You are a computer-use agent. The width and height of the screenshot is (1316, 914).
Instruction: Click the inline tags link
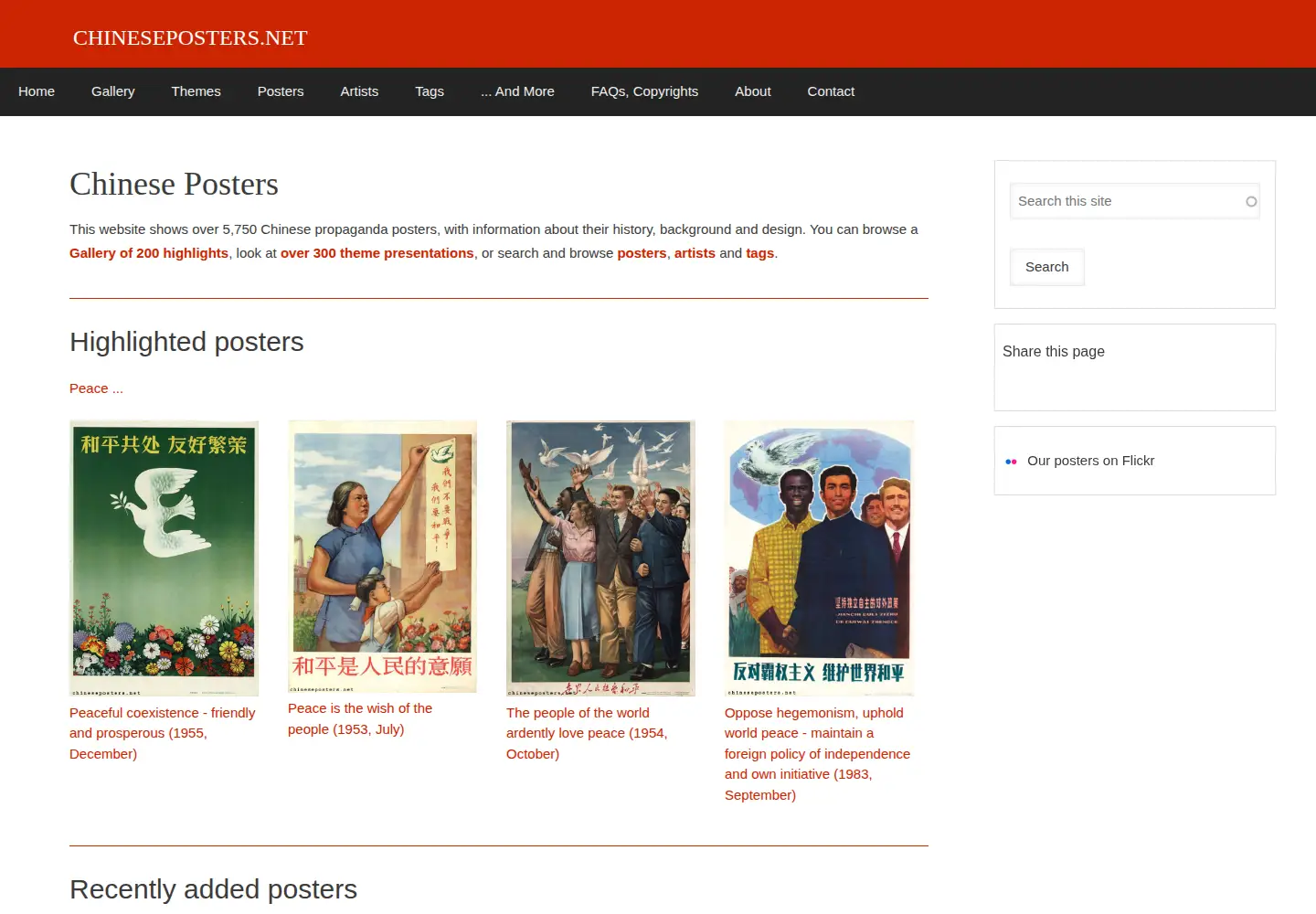759,253
